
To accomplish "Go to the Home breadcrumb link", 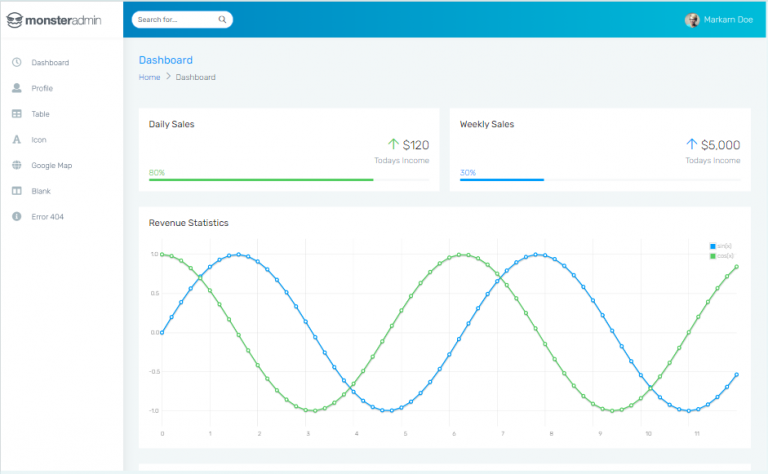I will coord(149,77).
